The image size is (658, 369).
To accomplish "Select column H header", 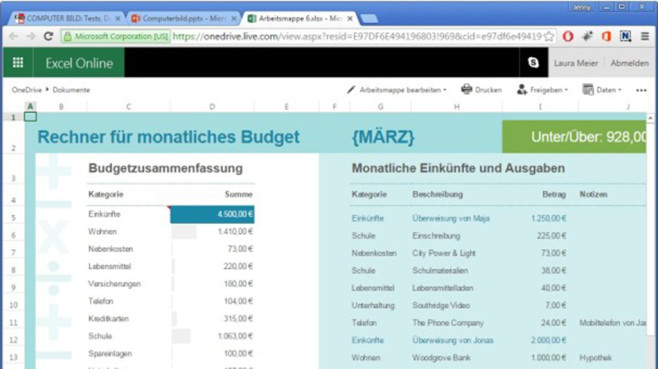I will pyautogui.click(x=456, y=107).
